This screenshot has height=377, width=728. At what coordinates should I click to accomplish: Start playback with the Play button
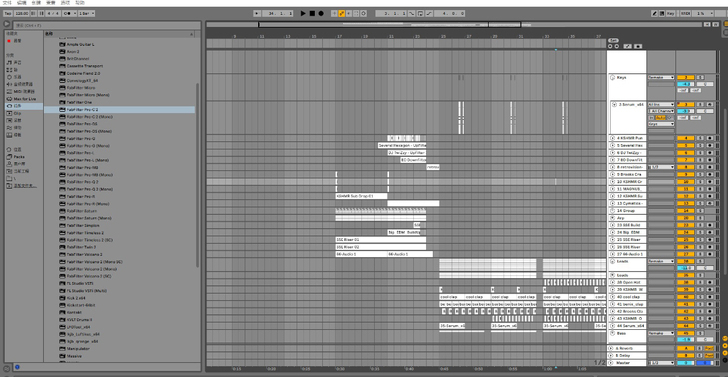[x=303, y=13]
